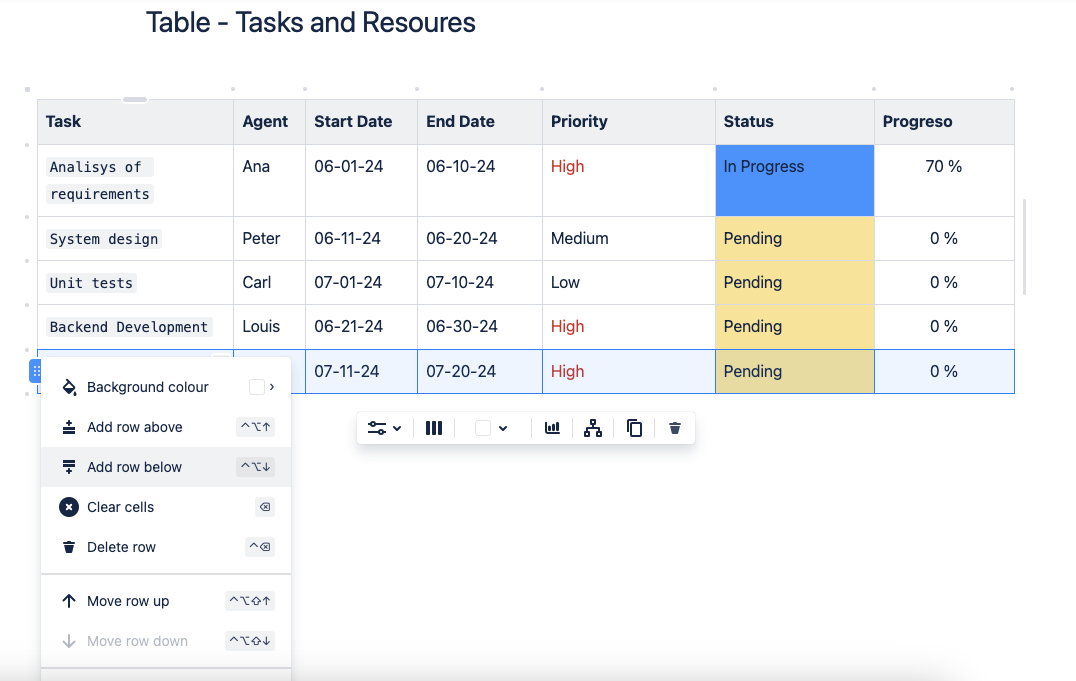
Task: Choose Move row up option
Action: [x=128, y=601]
